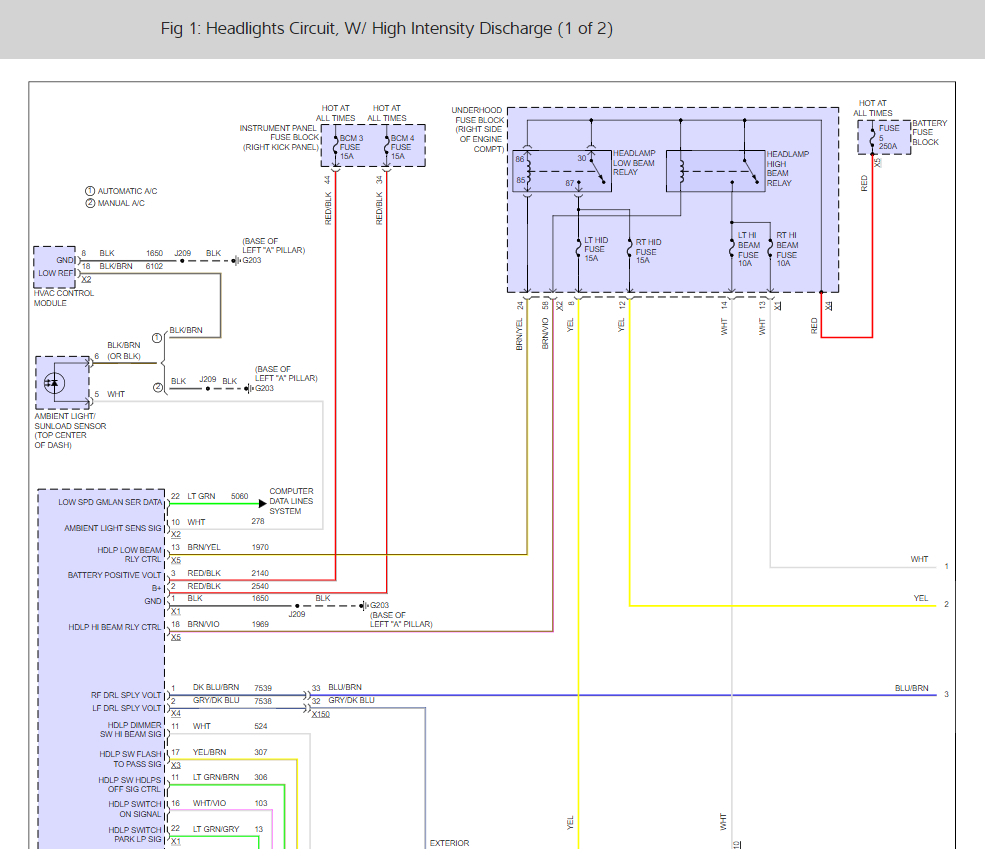
Task: Click the RT HI Beam Fuse 10A label
Action: 786,249
